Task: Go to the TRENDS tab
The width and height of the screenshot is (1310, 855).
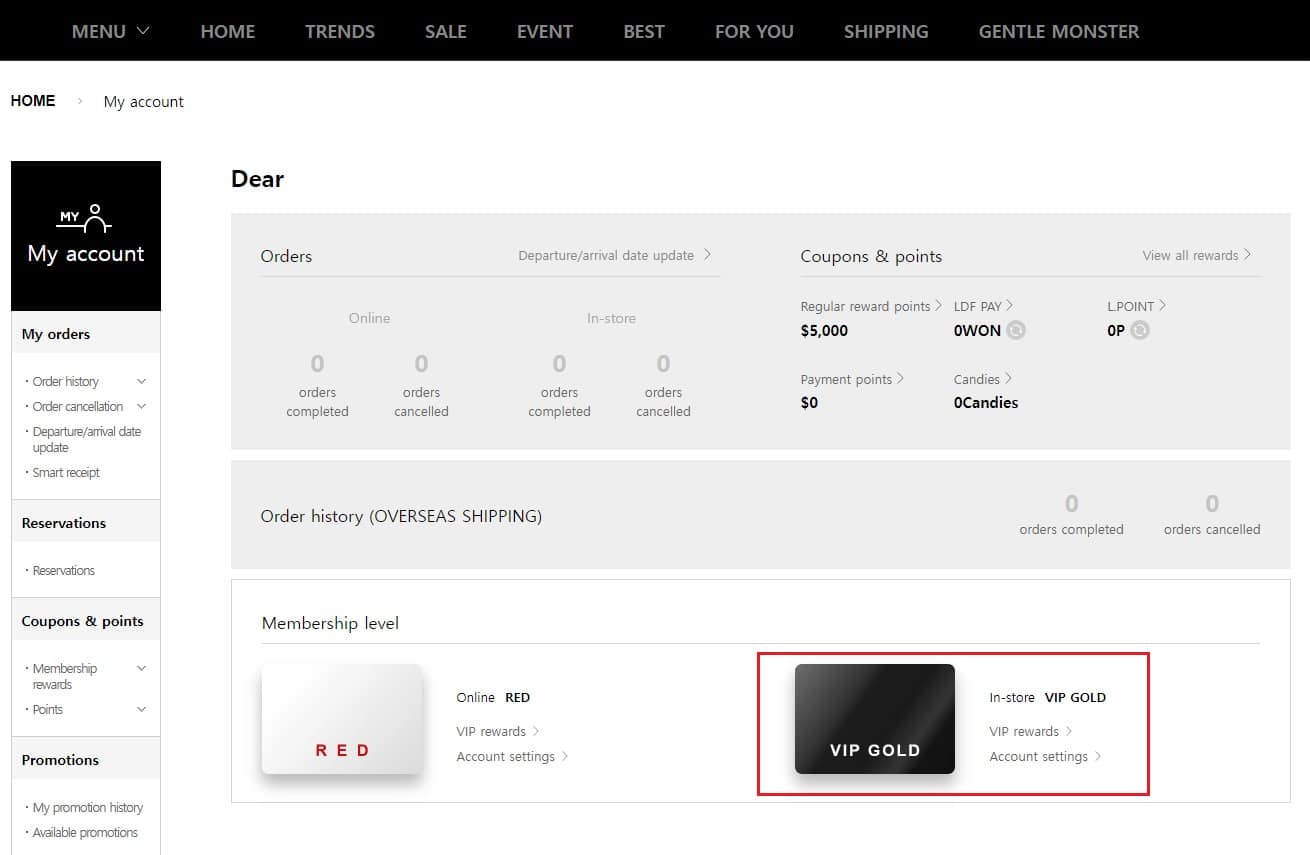Action: click(x=340, y=31)
